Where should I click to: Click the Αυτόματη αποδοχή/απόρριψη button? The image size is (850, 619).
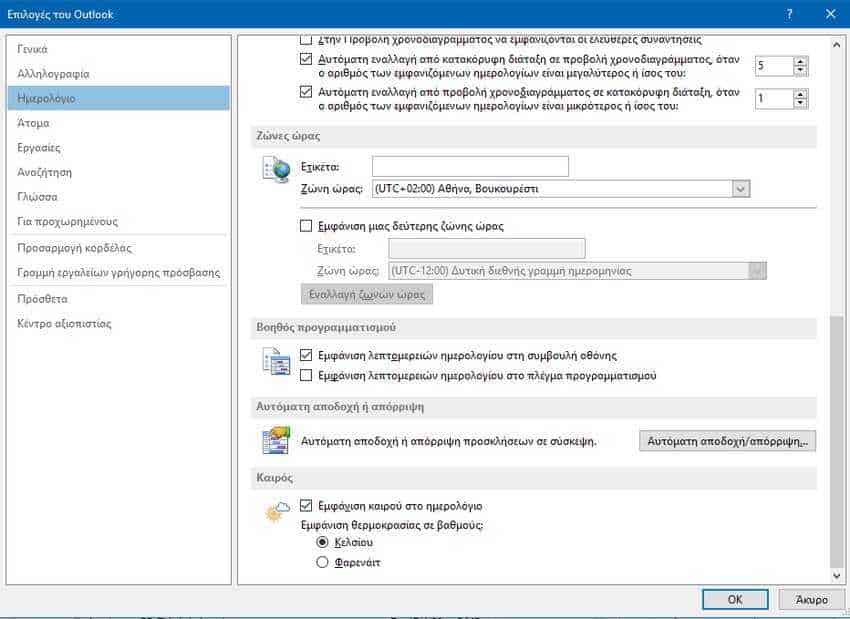point(727,441)
